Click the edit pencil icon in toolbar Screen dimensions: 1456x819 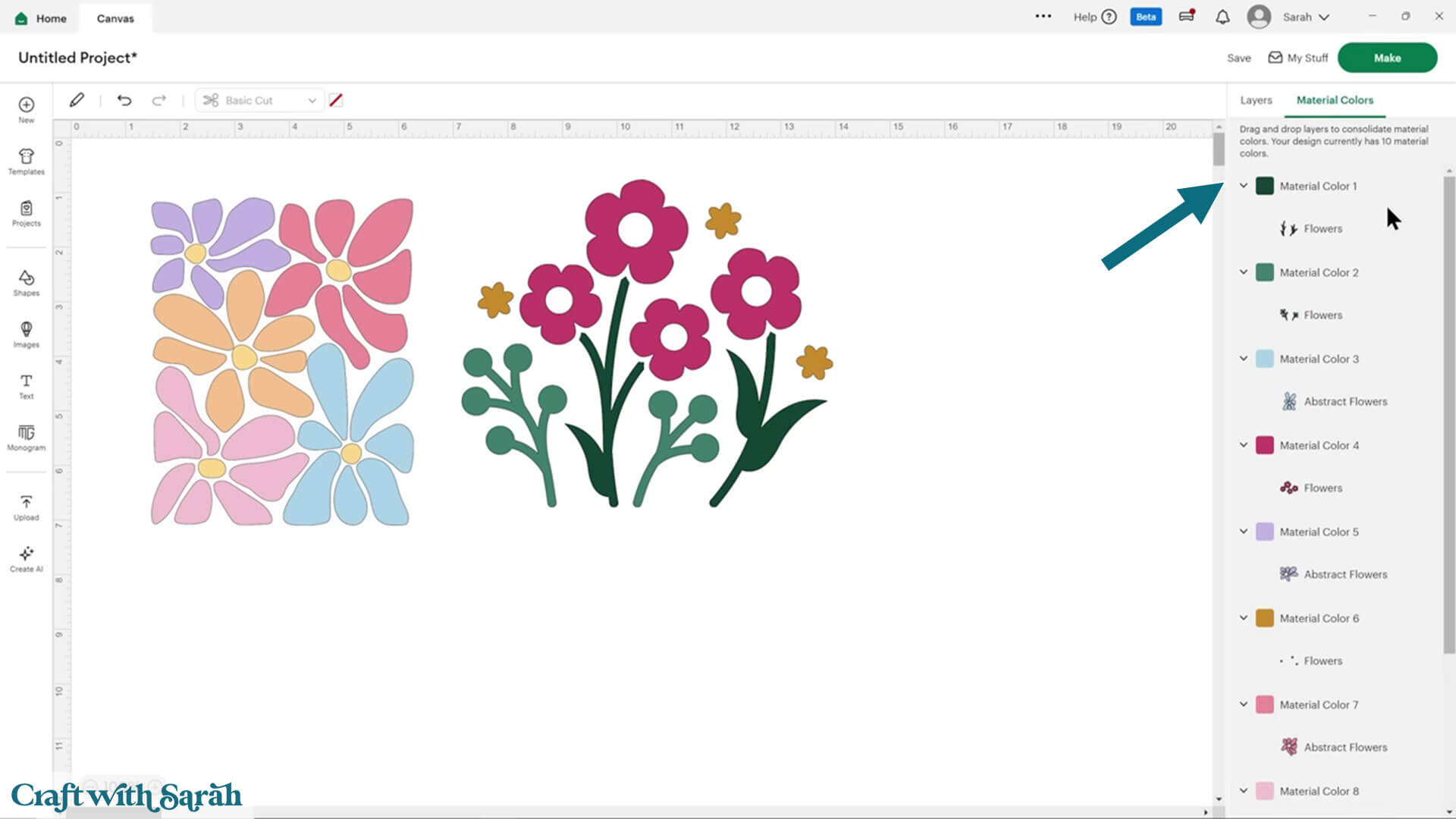pos(77,100)
